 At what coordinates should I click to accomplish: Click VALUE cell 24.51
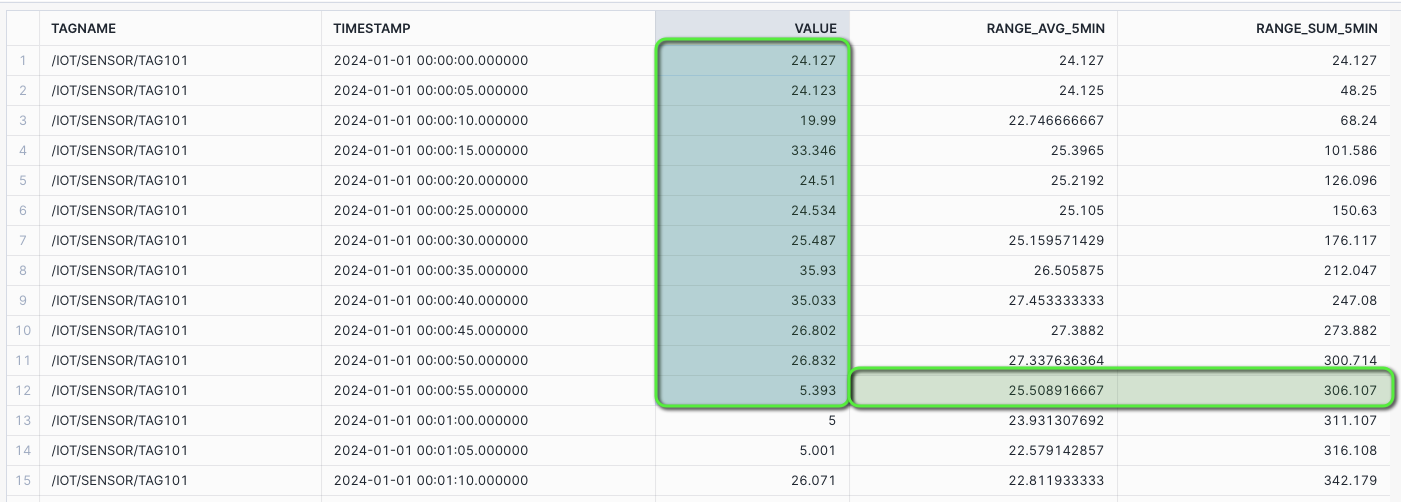[752, 180]
